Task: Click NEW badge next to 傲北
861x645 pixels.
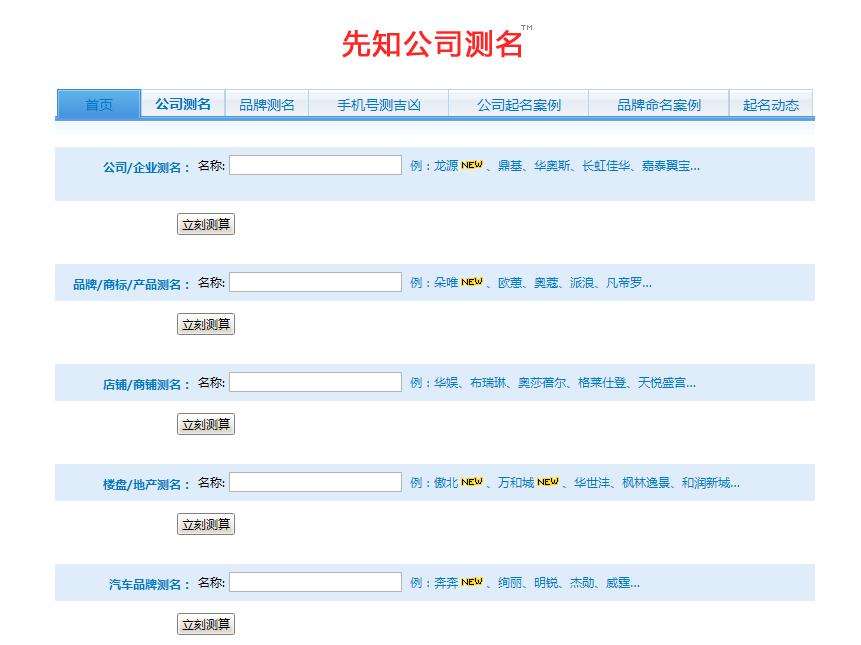Action: pos(472,481)
